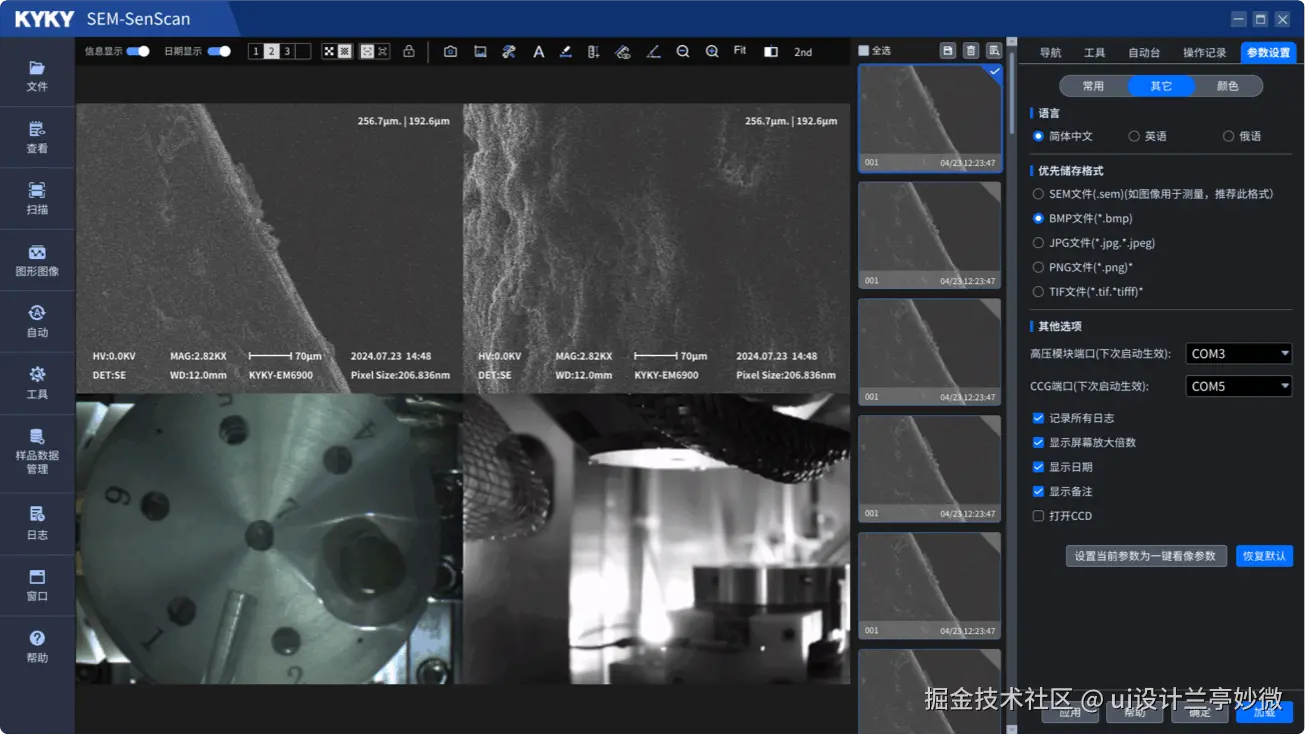
Task: Choose PNG文件 storage format radio
Action: [1038, 268]
